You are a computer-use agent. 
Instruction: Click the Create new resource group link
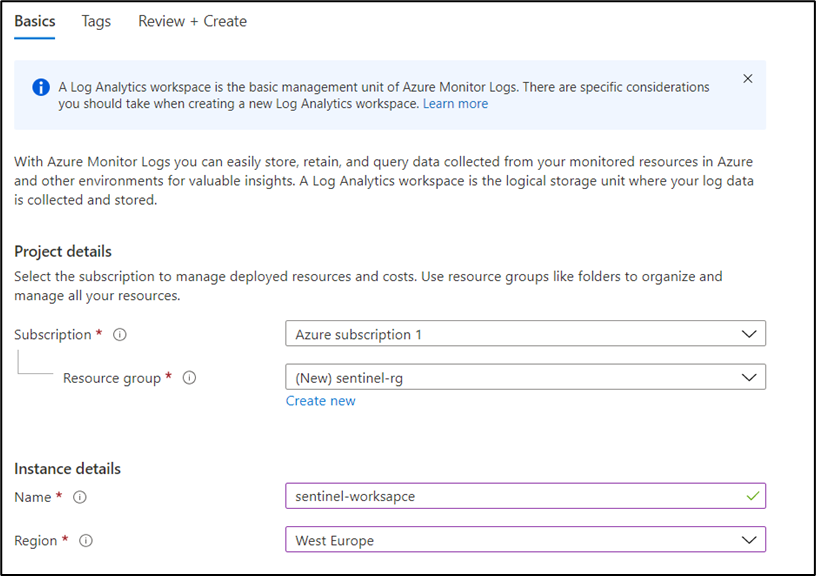(x=321, y=401)
